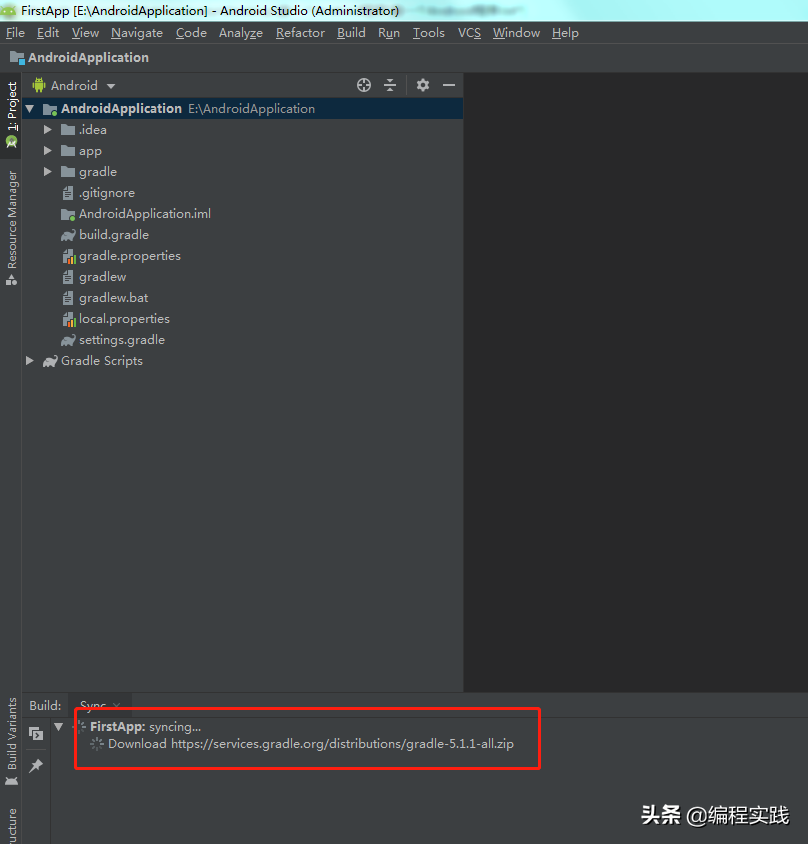The height and width of the screenshot is (844, 808).
Task: Click the FirstApp: syncing... row
Action: coord(145,727)
